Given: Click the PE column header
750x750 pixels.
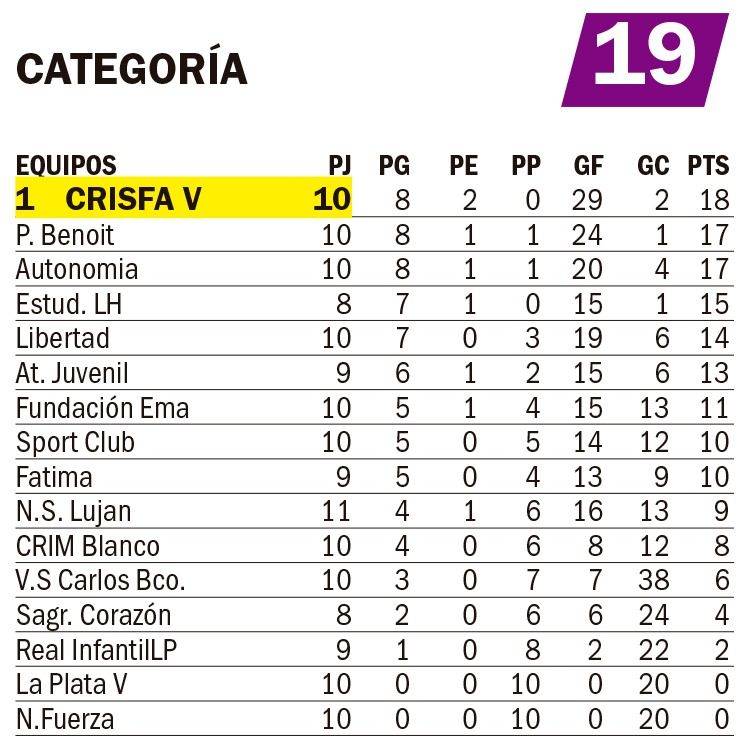Looking at the screenshot, I should click(x=463, y=165).
